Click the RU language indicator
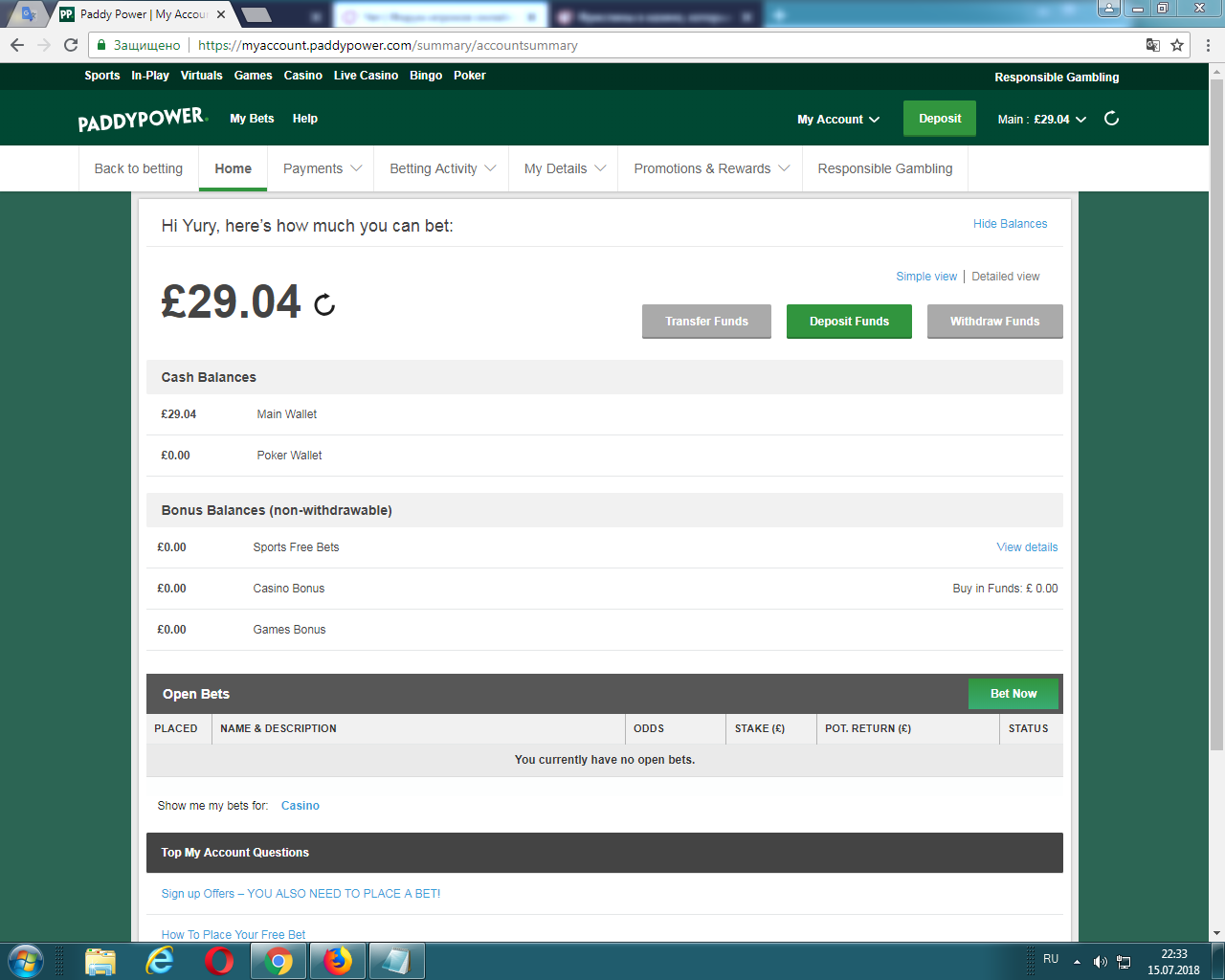Image resolution: width=1225 pixels, height=980 pixels. point(1051,959)
